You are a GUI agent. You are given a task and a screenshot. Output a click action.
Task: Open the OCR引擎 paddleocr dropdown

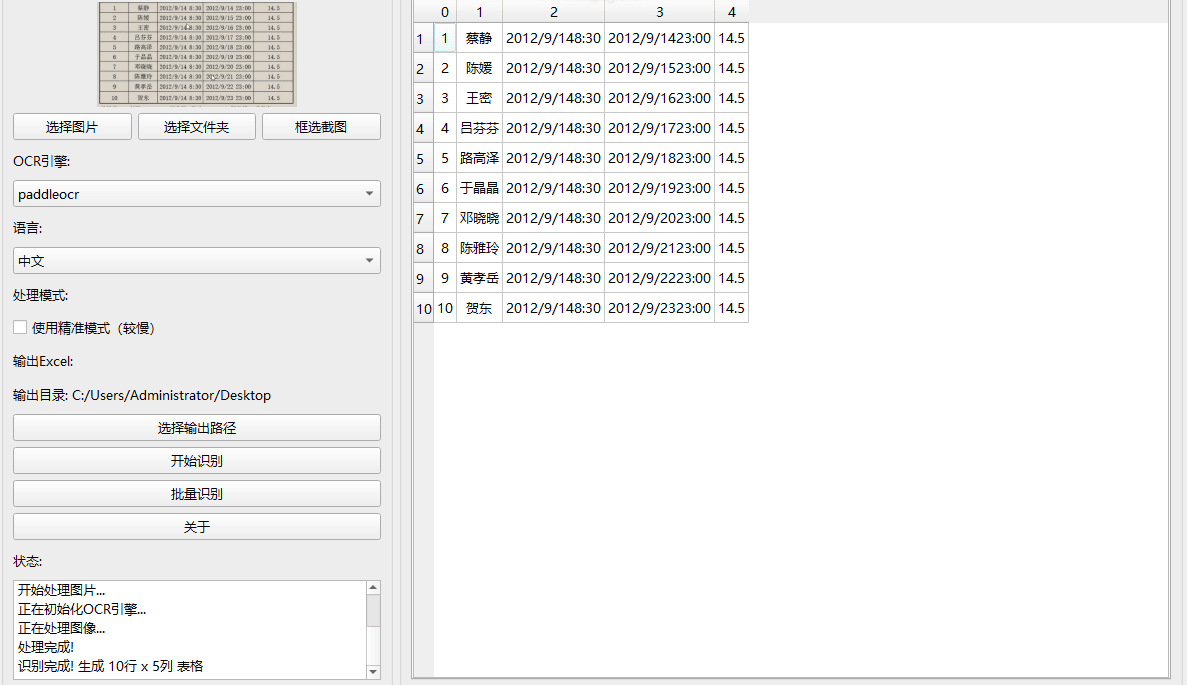tap(196, 194)
